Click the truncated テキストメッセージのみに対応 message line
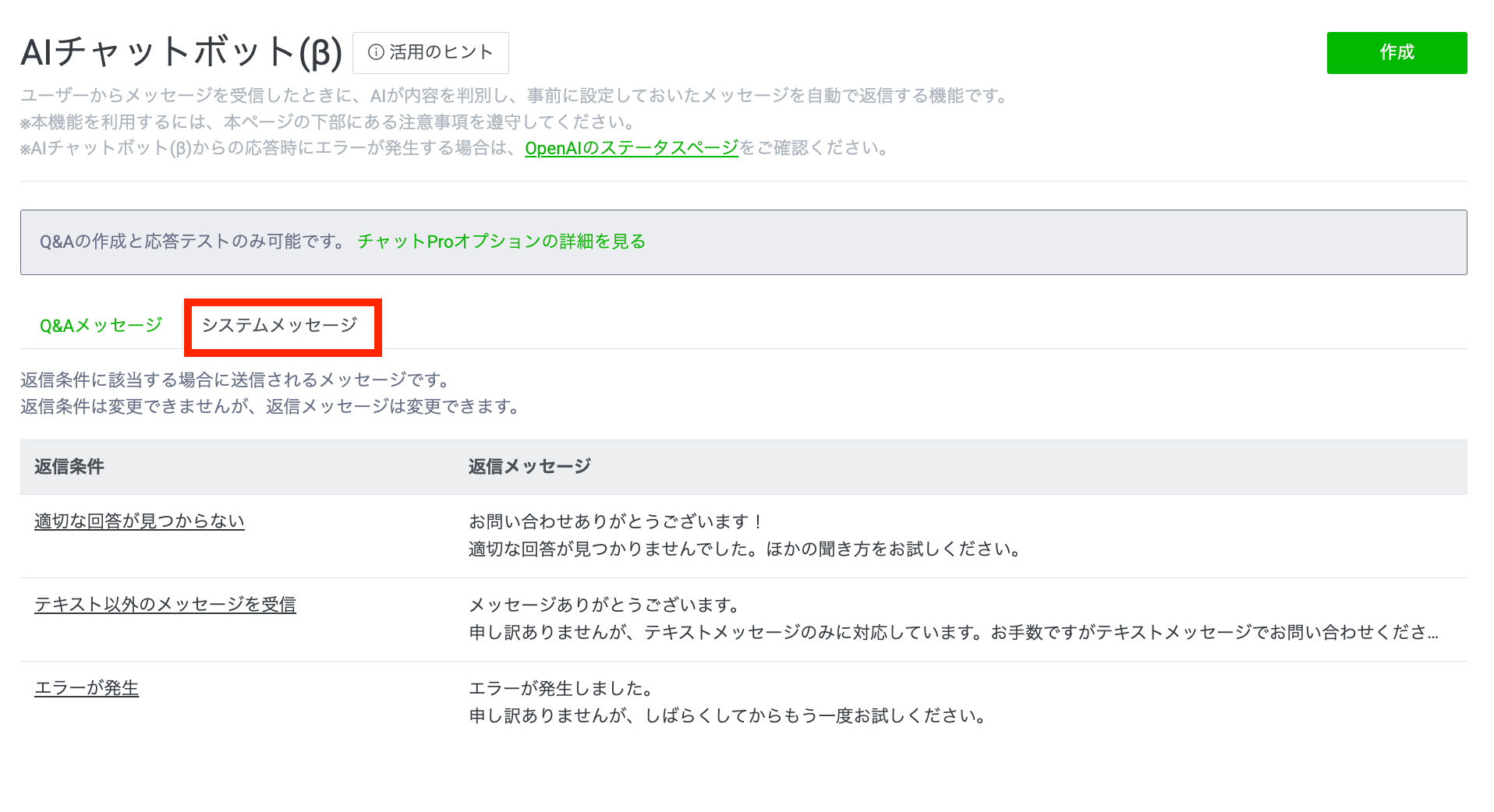 [953, 632]
